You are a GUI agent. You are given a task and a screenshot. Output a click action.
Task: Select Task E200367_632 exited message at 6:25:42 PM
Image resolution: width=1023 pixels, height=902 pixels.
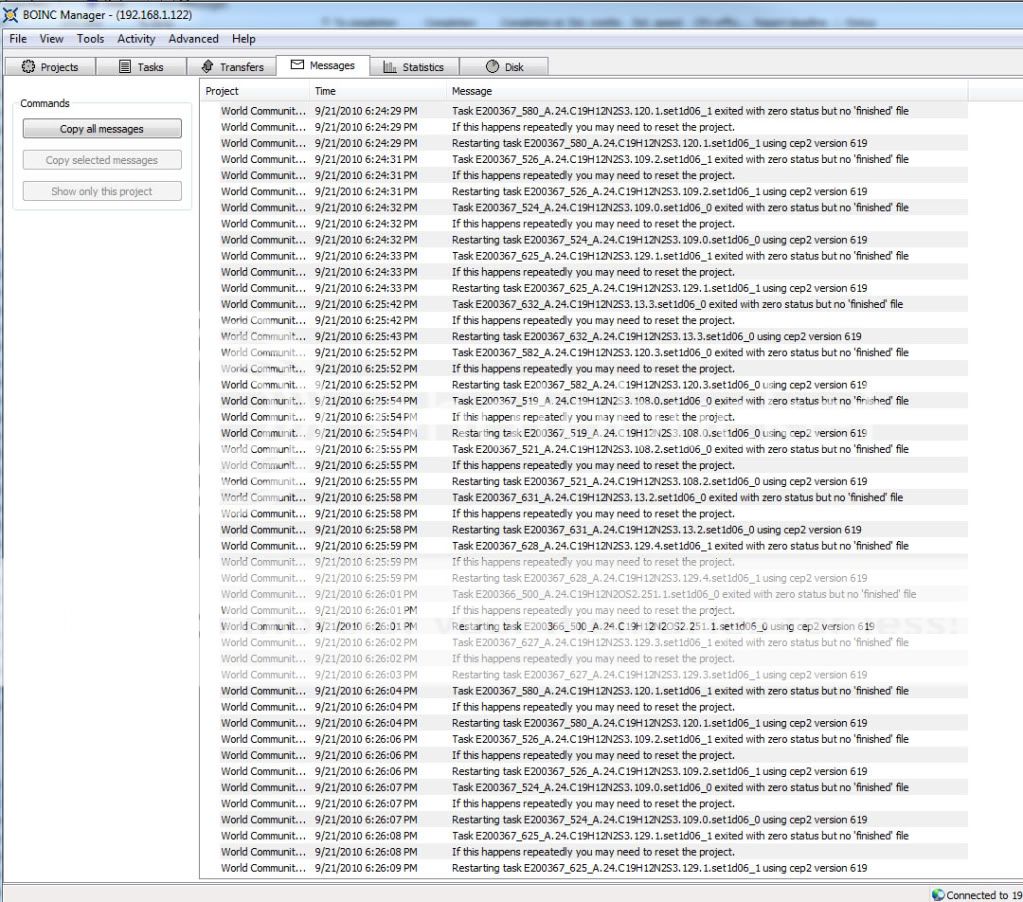[x=584, y=304]
